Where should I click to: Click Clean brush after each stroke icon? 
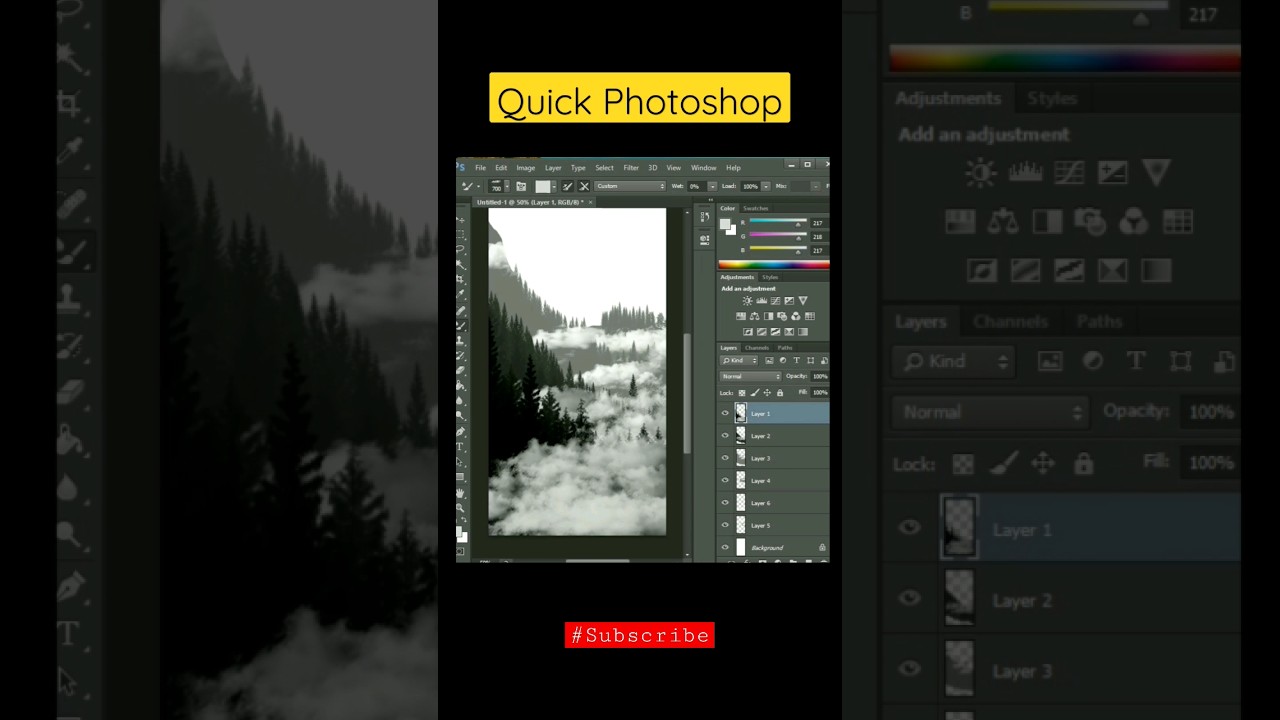pyautogui.click(x=584, y=186)
